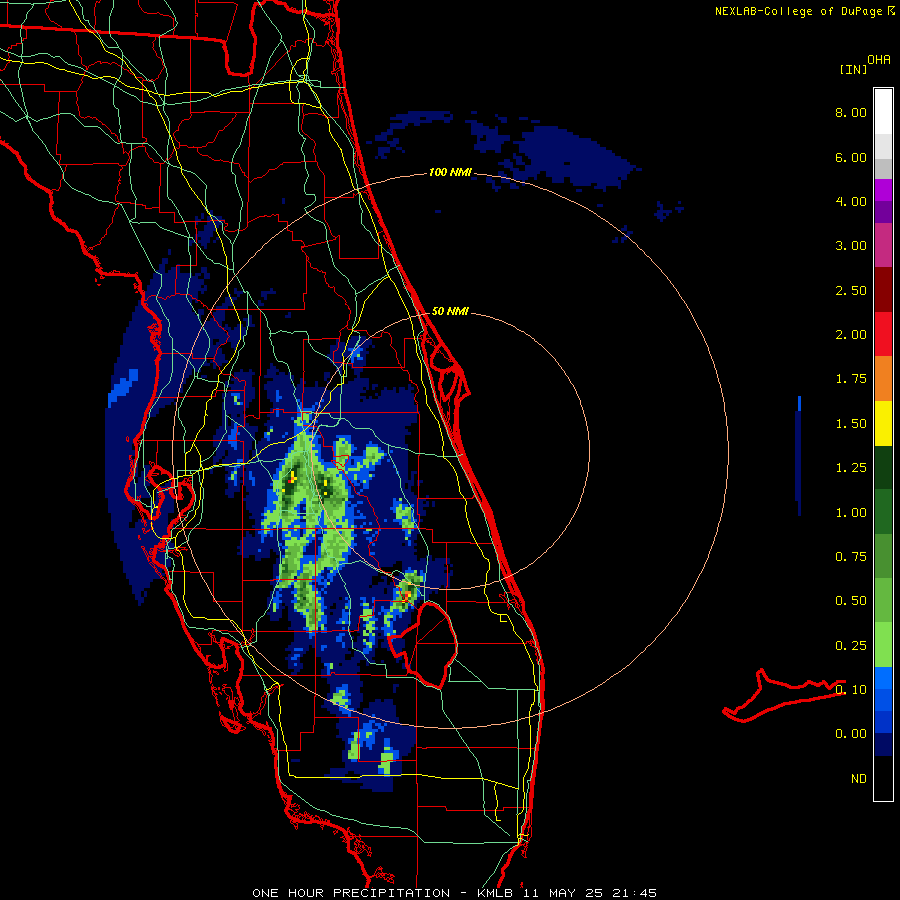Click the NEXLAB-College of DuPage credit text
This screenshot has width=900, height=900.
coord(798,11)
